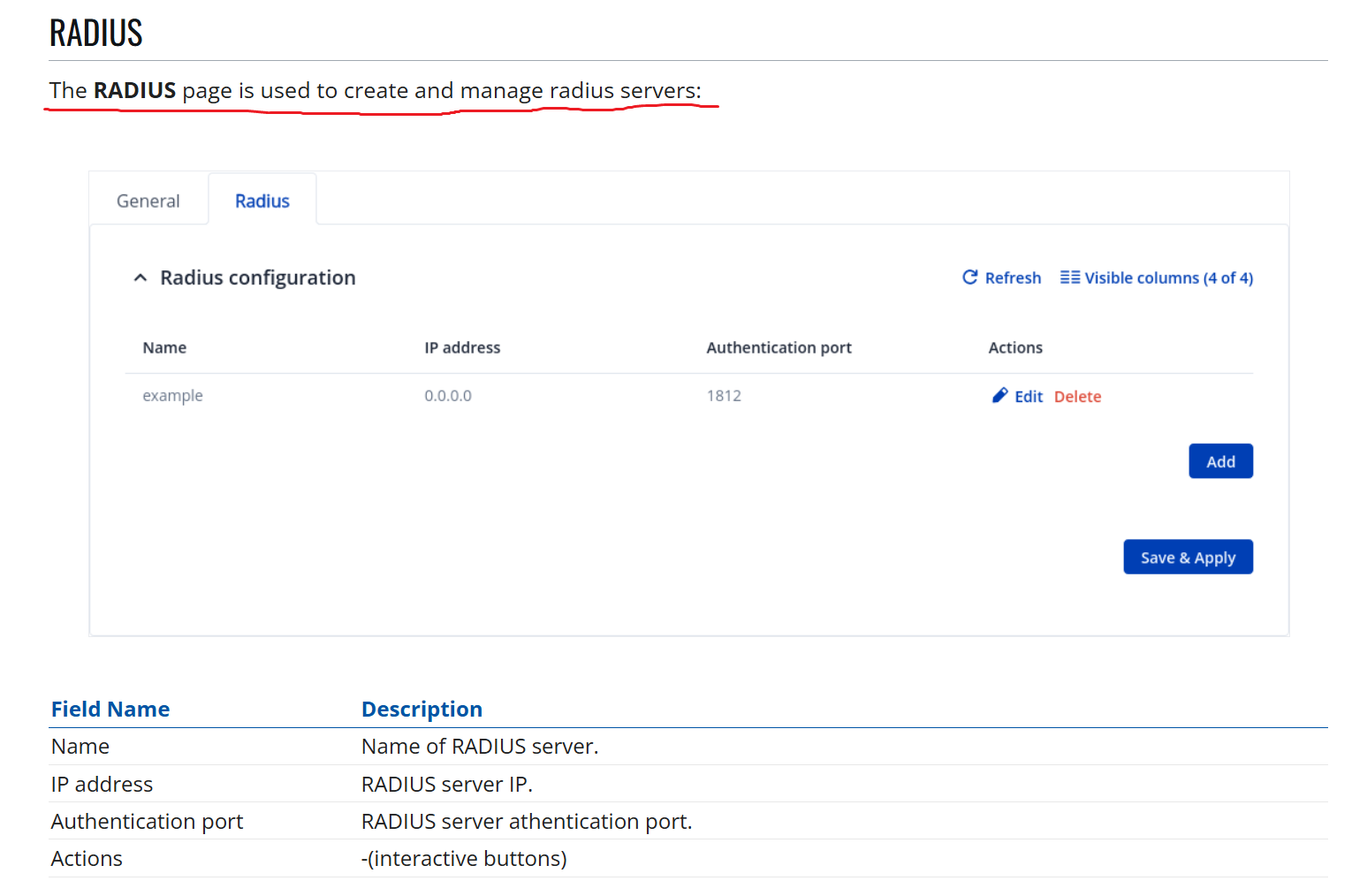This screenshot has height=896, width=1352.
Task: Open the Visible columns (4 of 4) selector
Action: (x=1167, y=278)
